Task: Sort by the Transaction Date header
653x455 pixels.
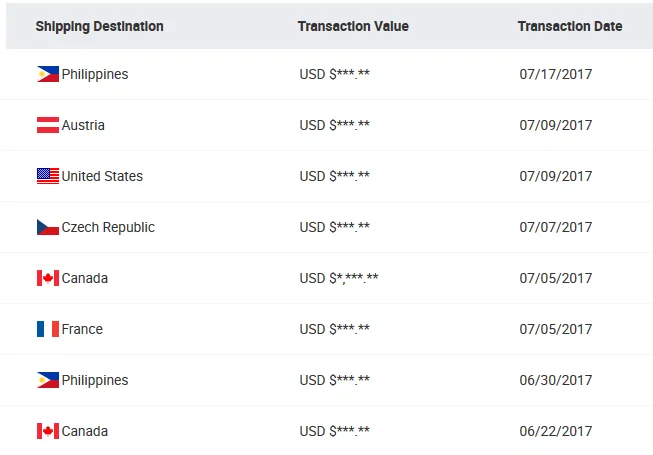Action: point(570,26)
